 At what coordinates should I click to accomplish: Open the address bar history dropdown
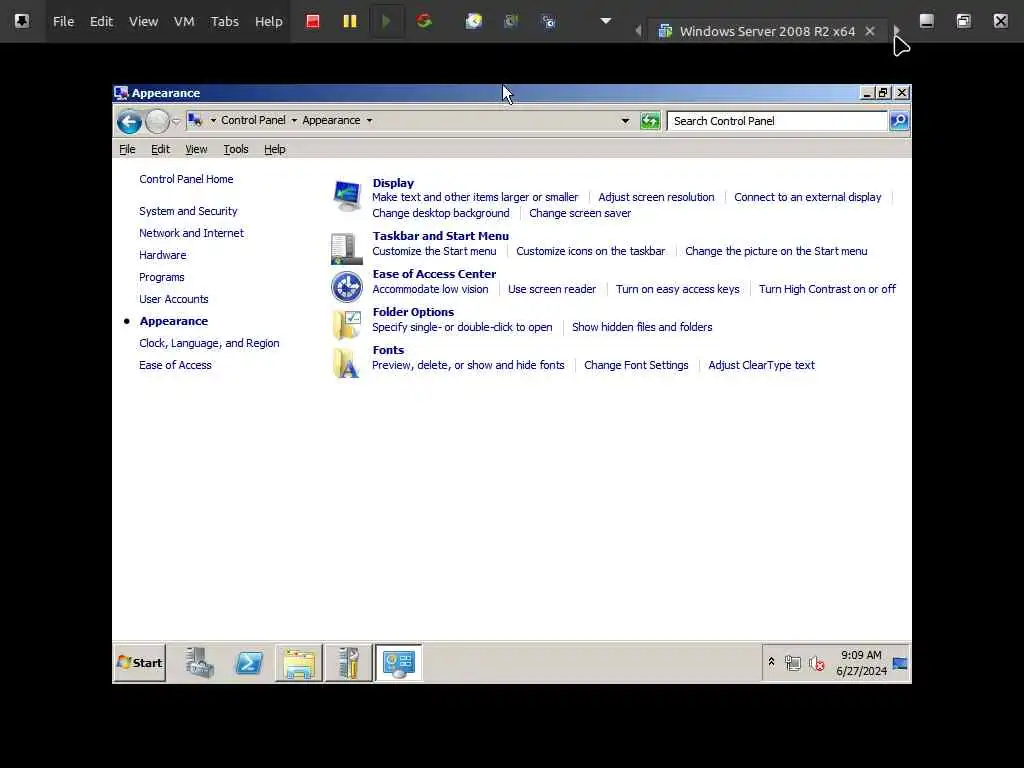click(625, 121)
